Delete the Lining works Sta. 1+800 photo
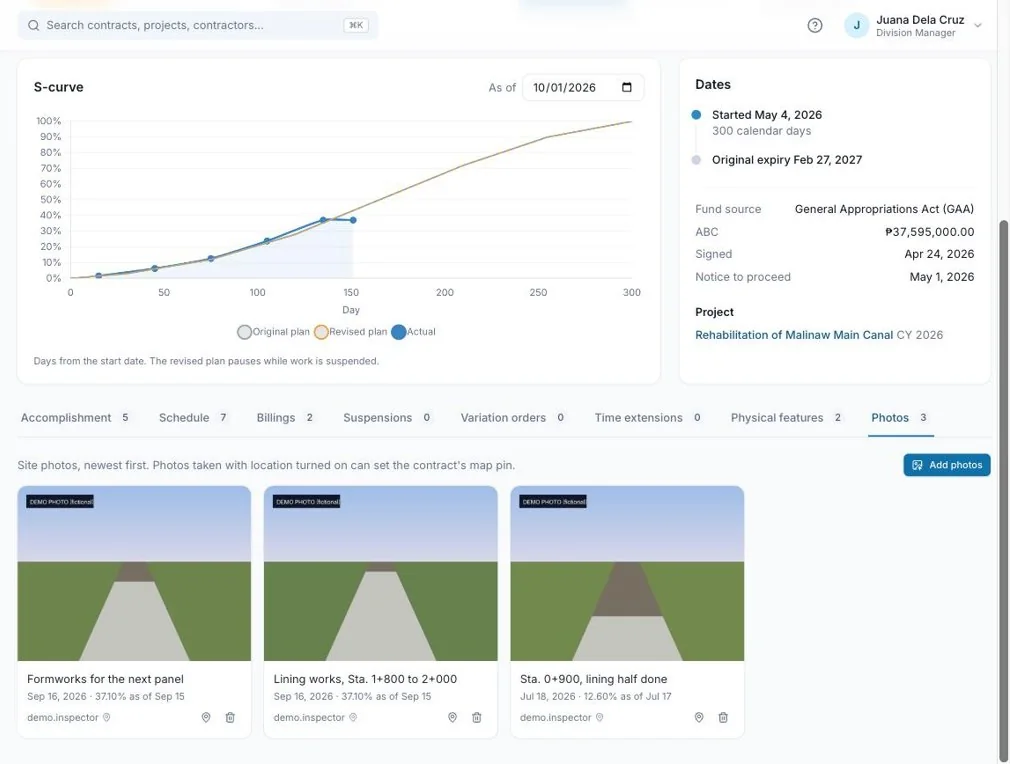This screenshot has height=764, width=1010. [x=477, y=717]
